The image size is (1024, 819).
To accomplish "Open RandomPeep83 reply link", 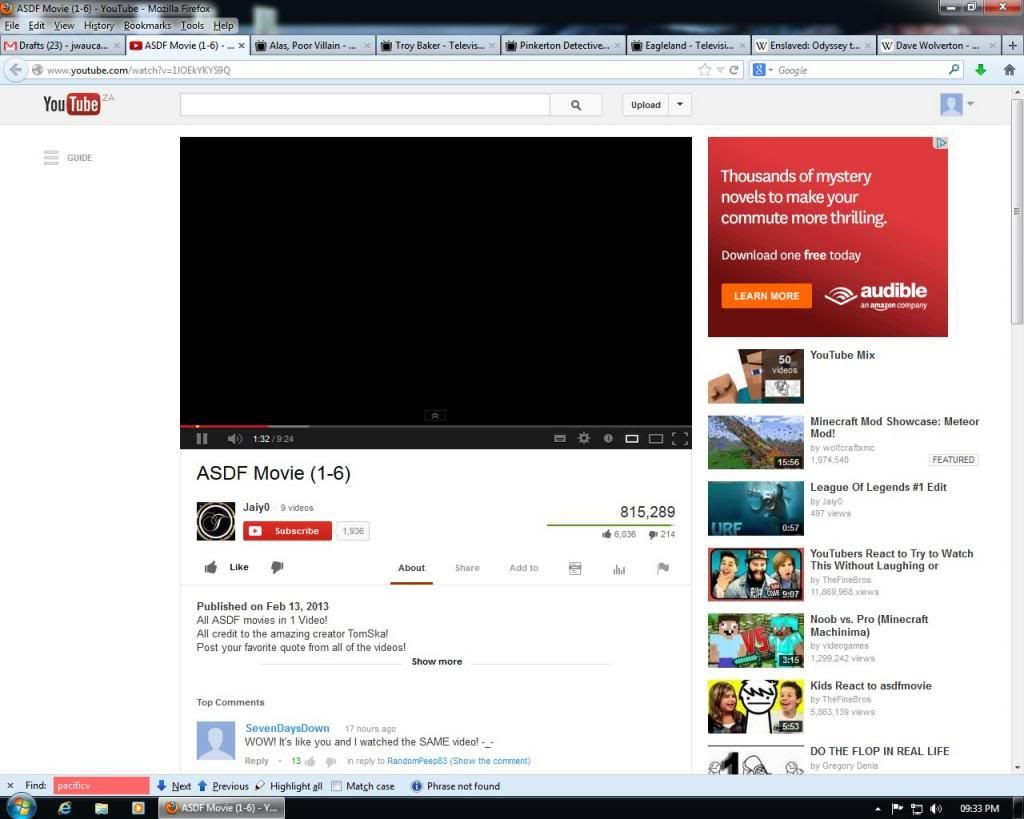I will coord(417,761).
